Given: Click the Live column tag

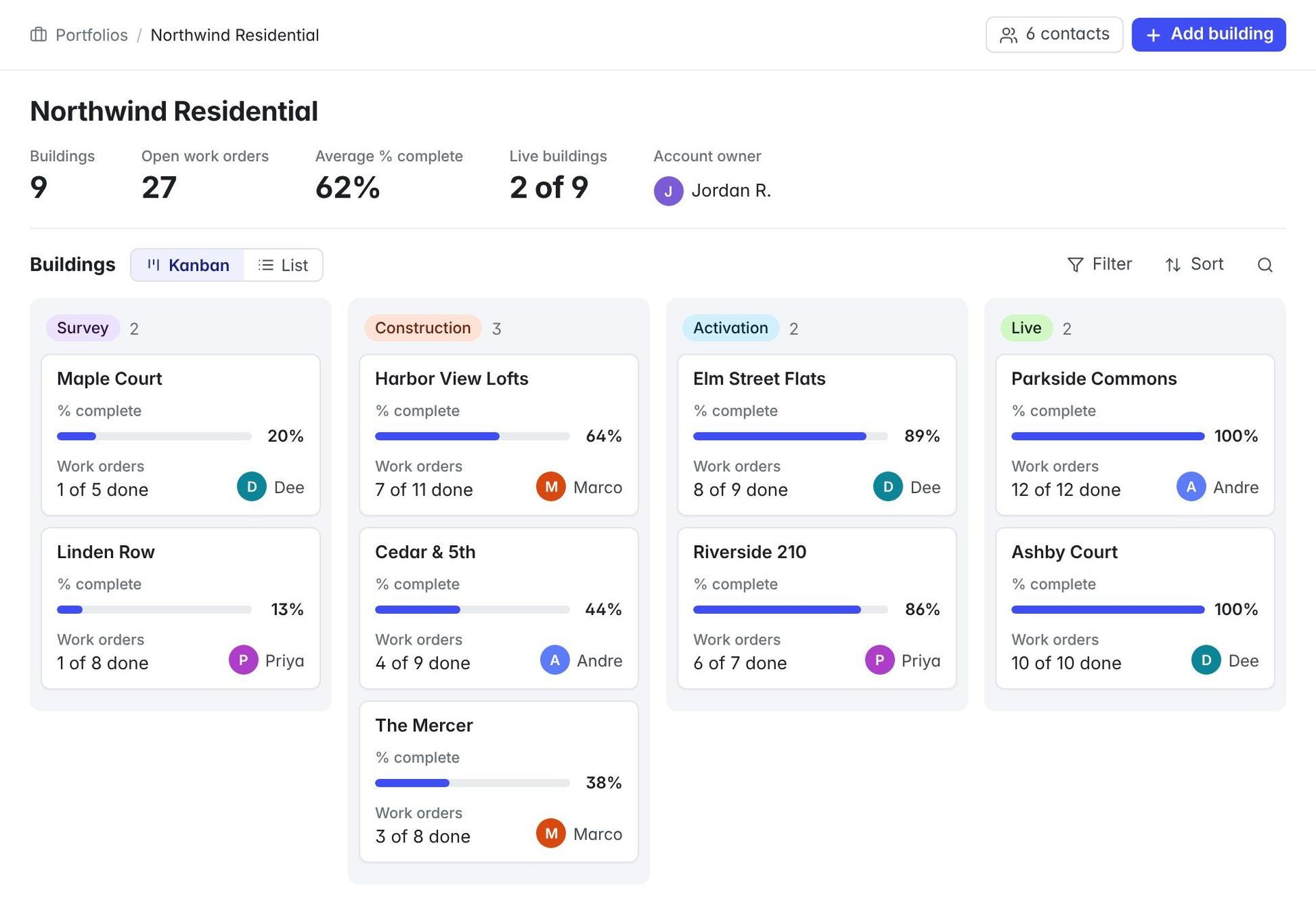Looking at the screenshot, I should (1026, 328).
